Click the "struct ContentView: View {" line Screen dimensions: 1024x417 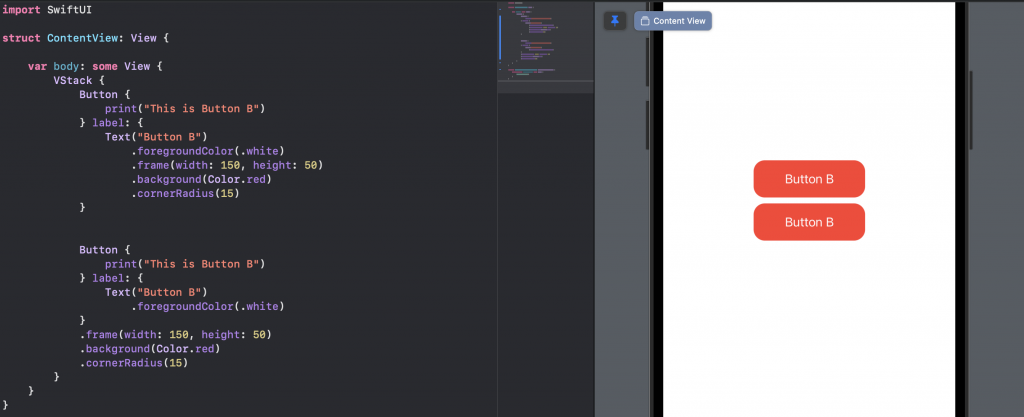pos(86,38)
